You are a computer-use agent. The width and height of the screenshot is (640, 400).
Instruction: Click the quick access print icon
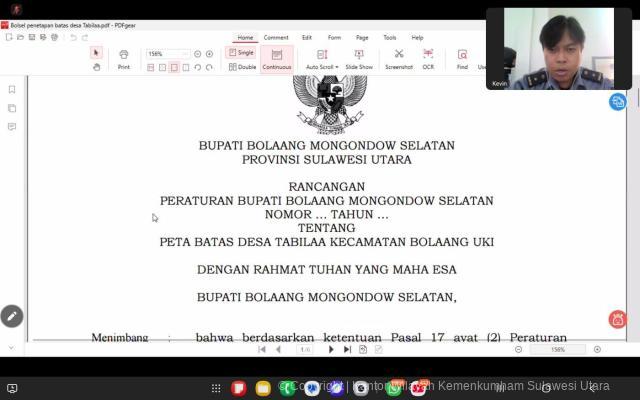coord(54,38)
